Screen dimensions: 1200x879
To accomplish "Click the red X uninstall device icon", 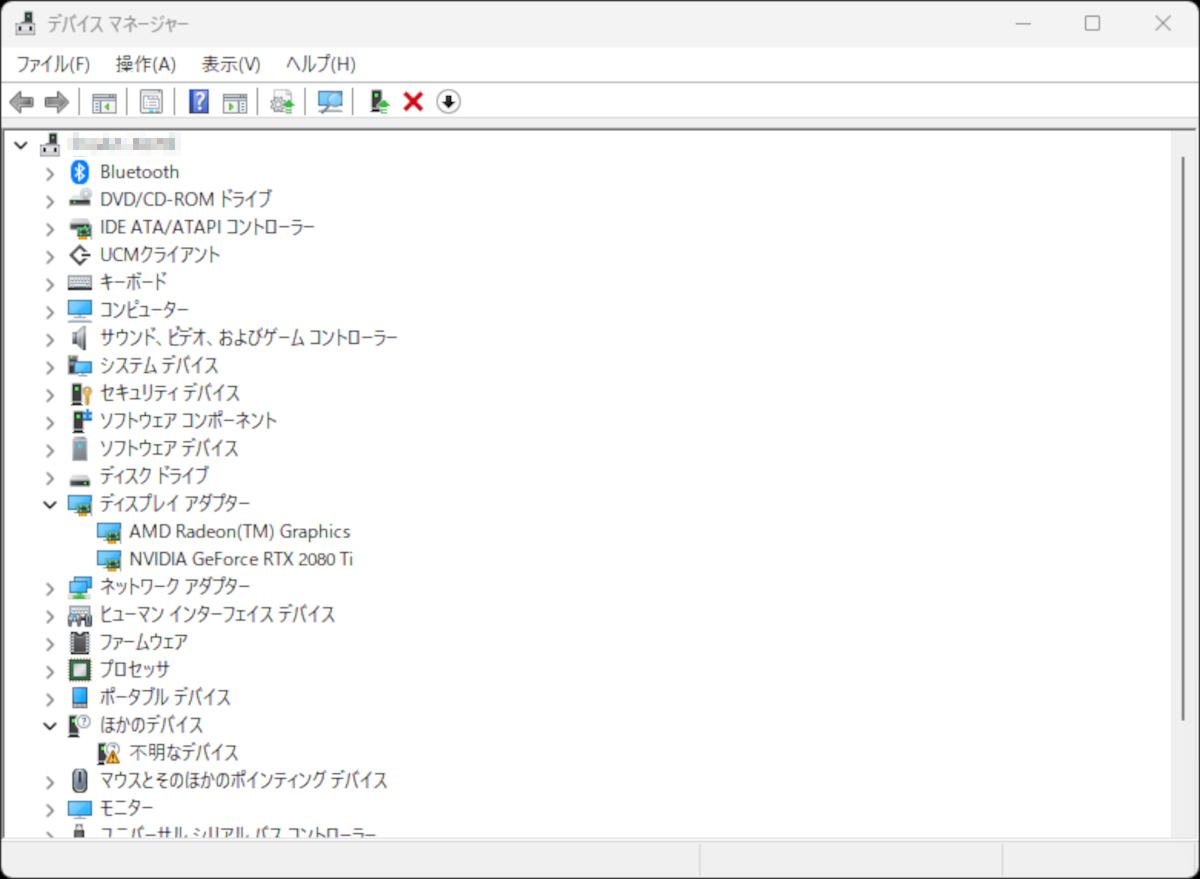I will tap(413, 102).
